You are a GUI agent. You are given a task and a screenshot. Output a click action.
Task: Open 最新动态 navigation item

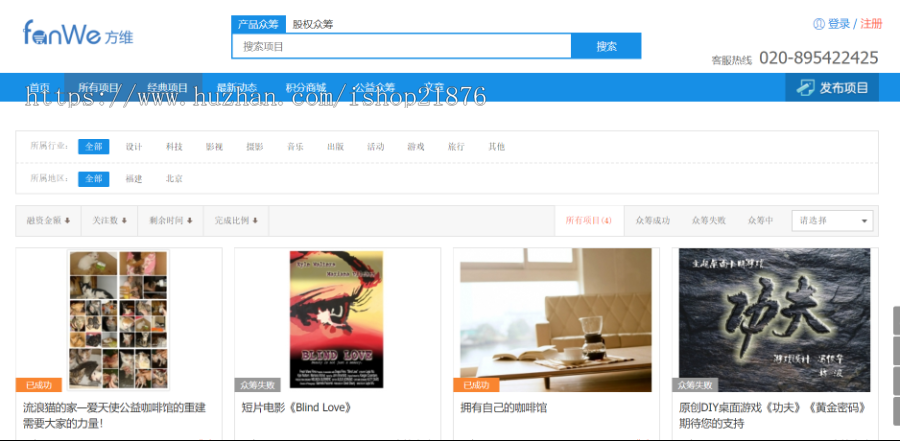pos(236,87)
